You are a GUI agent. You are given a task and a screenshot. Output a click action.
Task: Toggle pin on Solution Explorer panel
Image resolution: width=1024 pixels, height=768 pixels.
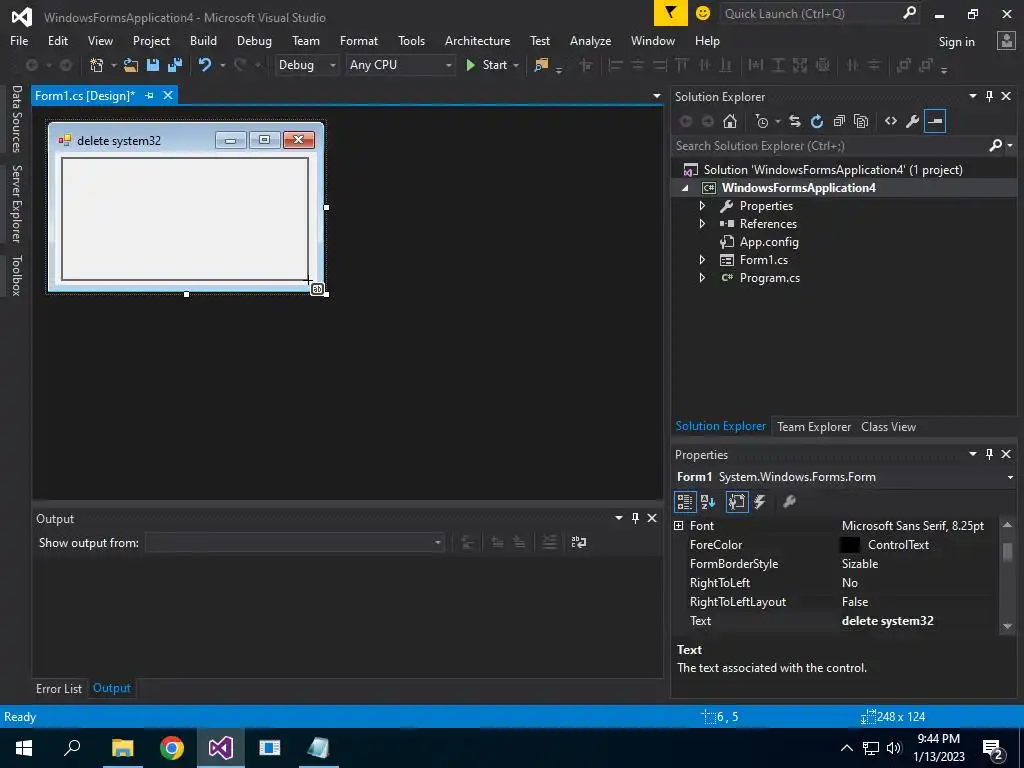[x=989, y=96]
